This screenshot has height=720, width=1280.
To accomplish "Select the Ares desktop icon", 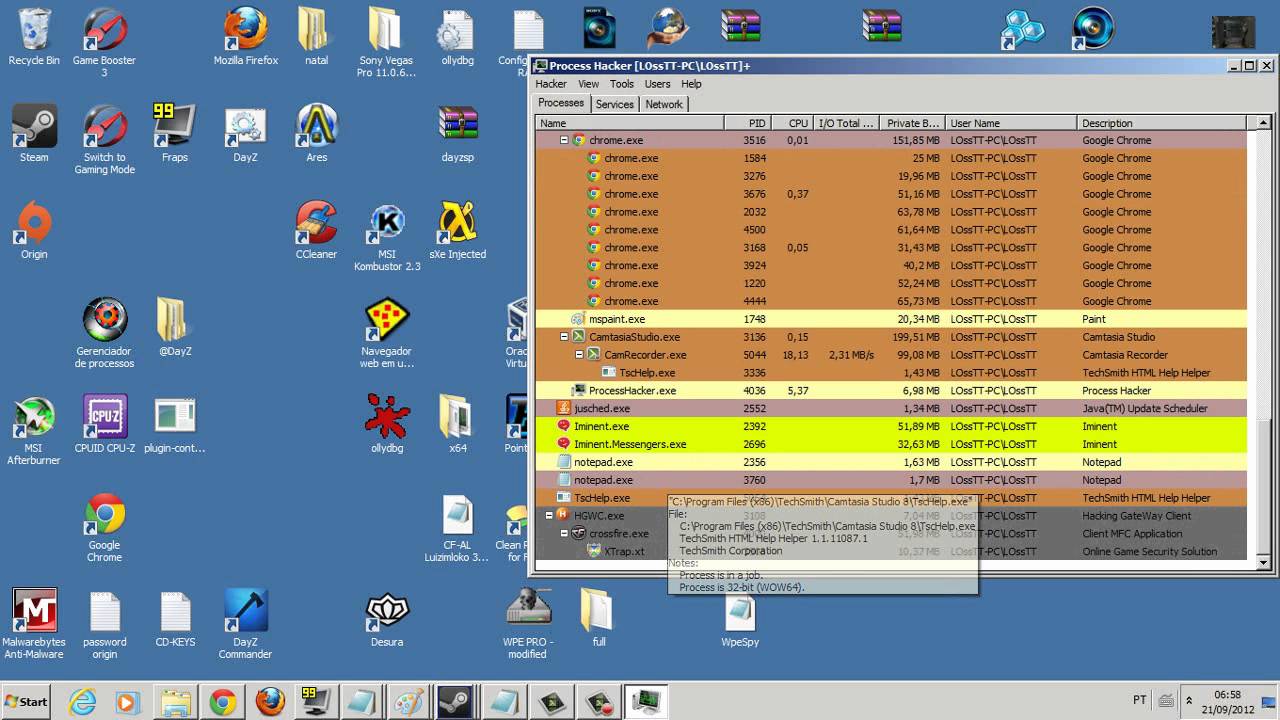I will pyautogui.click(x=316, y=134).
